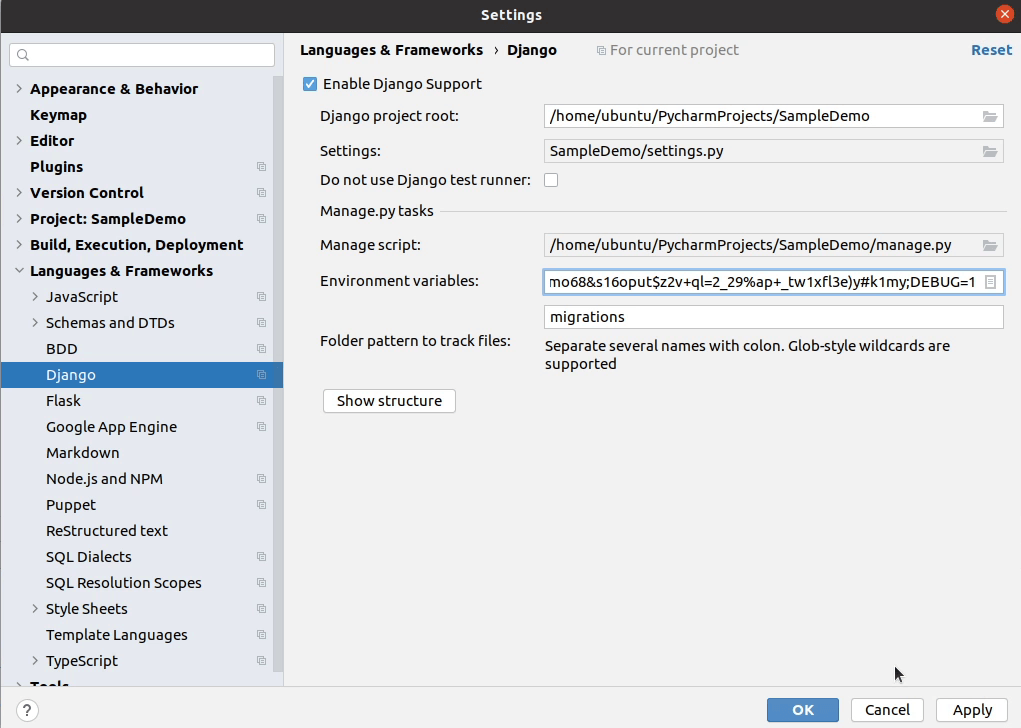Open the environment variables editor icon
This screenshot has height=728, width=1021.
click(989, 281)
